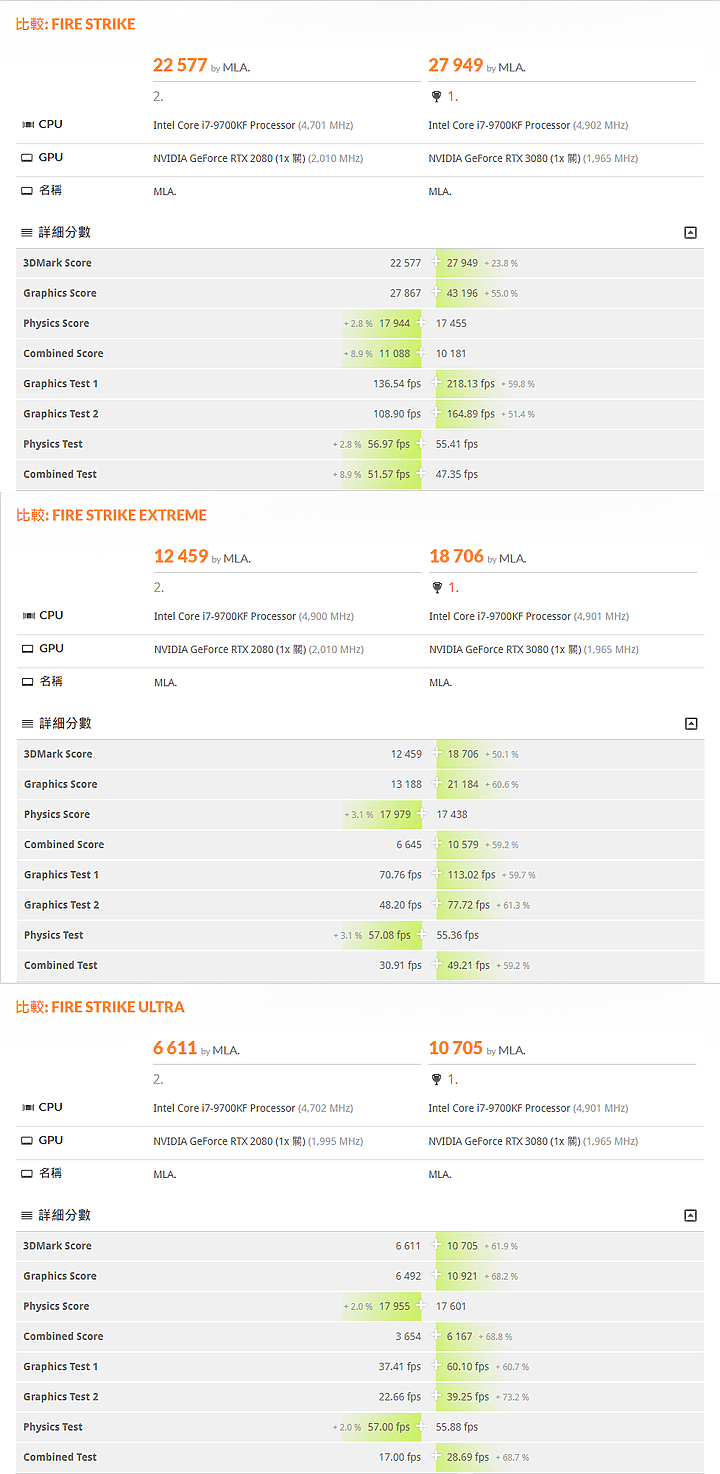Click the Physics Score bar showing 17 944
The height and width of the screenshot is (1474, 720).
click(380, 323)
